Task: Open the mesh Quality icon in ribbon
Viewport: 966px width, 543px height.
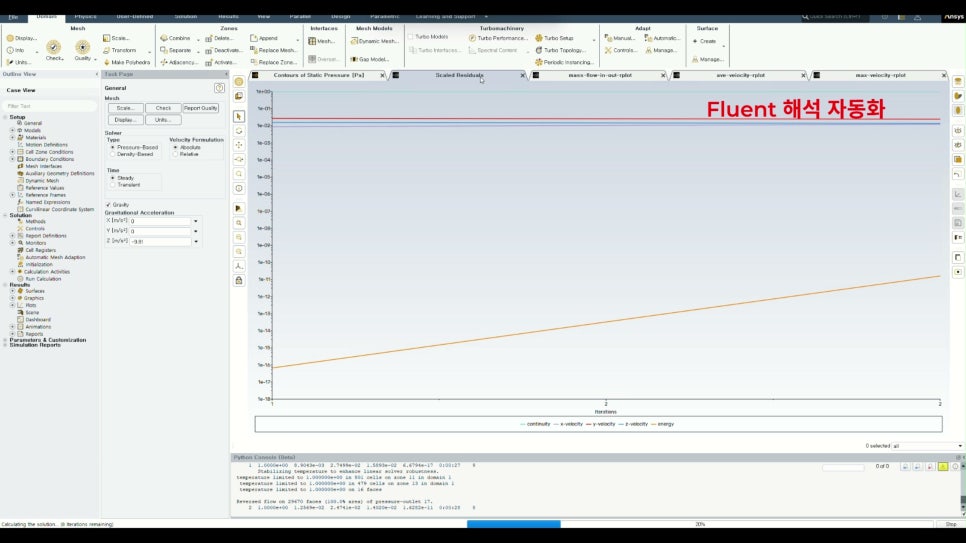Action: coord(83,47)
